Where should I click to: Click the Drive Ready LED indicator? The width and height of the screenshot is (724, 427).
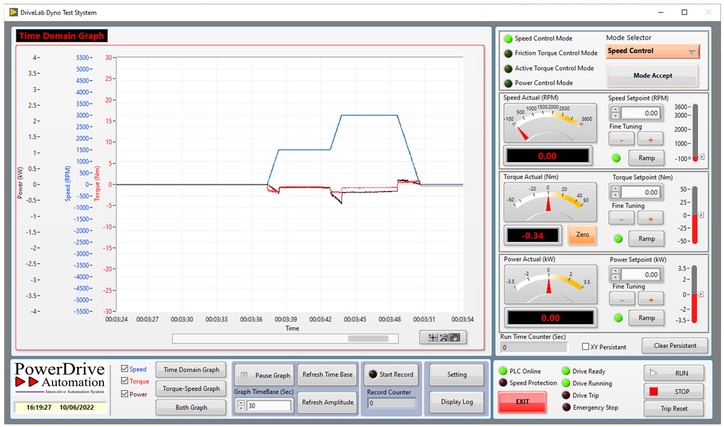[x=566, y=371]
